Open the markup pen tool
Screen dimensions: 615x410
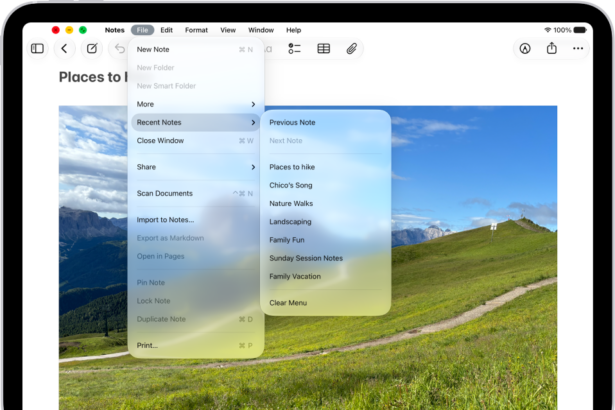pyautogui.click(x=525, y=49)
